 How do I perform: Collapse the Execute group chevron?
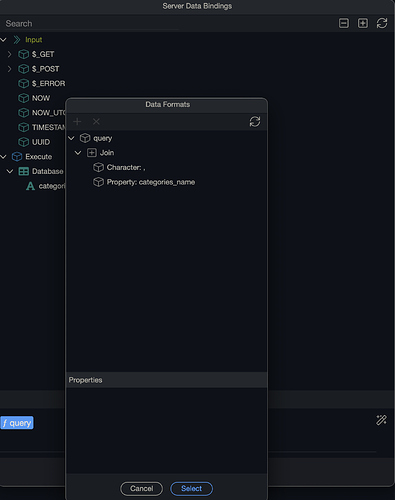[x=4, y=157]
